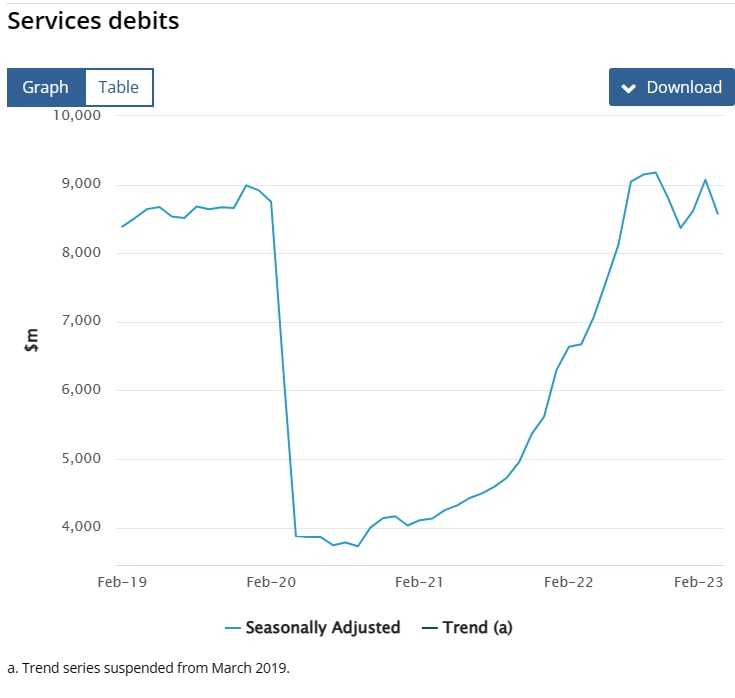Screen dimensions: 735x698
Task: Switch to the Table tab
Action: [x=119, y=87]
